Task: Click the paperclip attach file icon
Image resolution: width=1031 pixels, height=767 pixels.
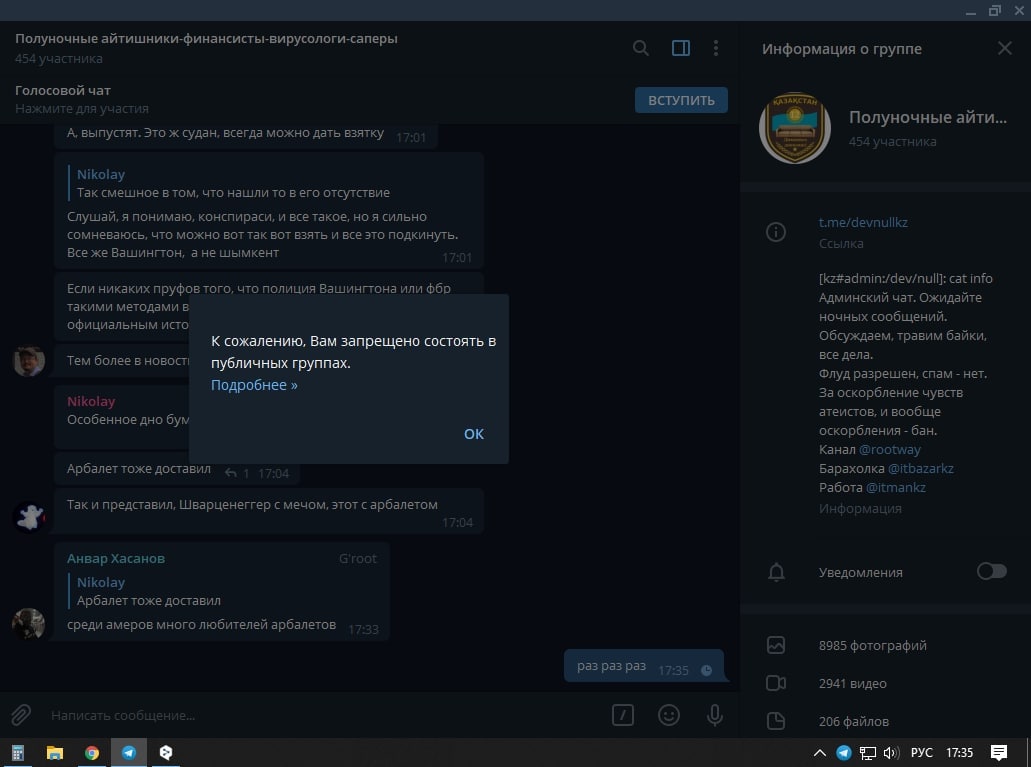Action: click(21, 715)
